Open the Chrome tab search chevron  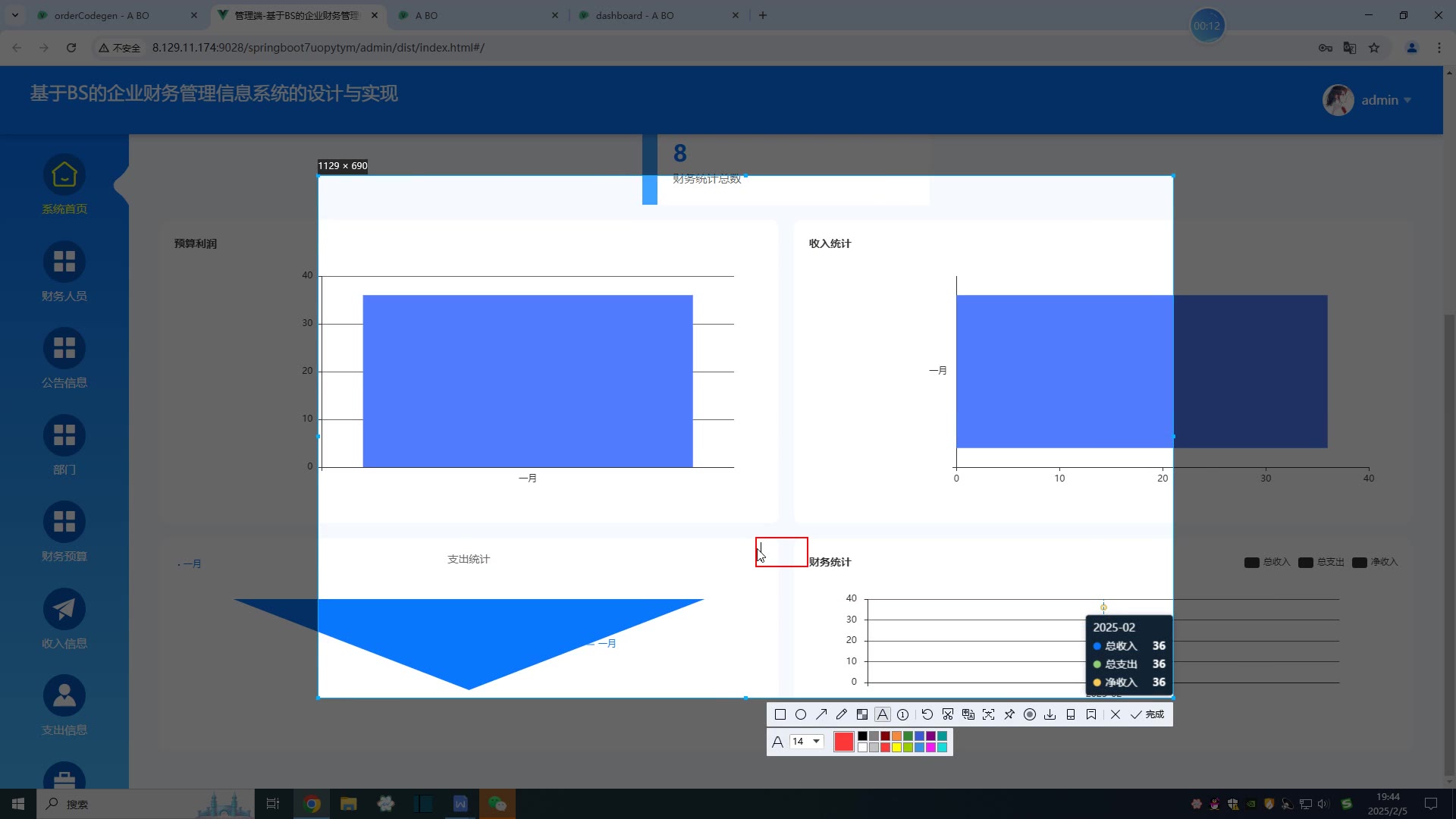(x=14, y=15)
